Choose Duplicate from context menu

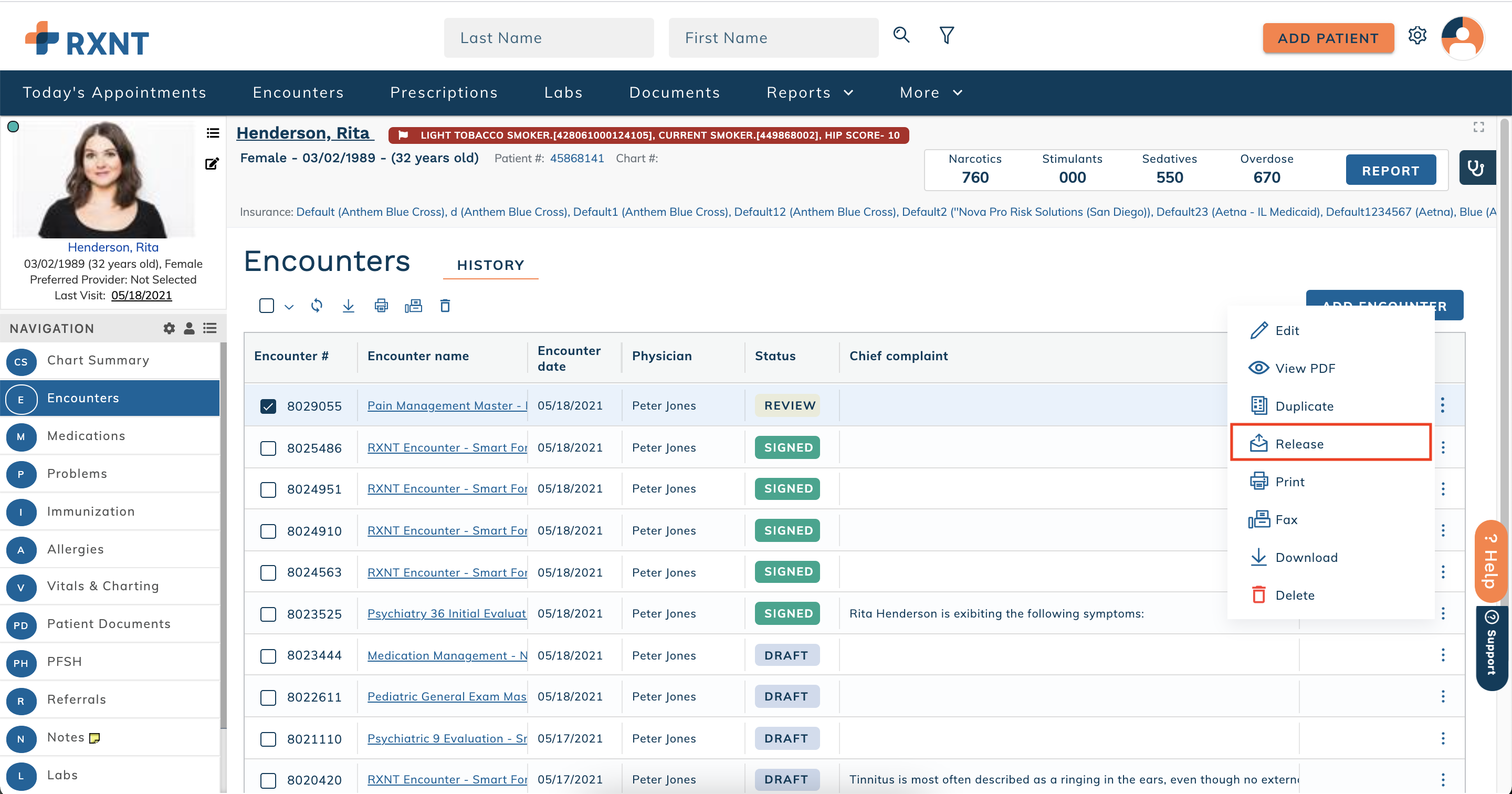pyautogui.click(x=1330, y=406)
